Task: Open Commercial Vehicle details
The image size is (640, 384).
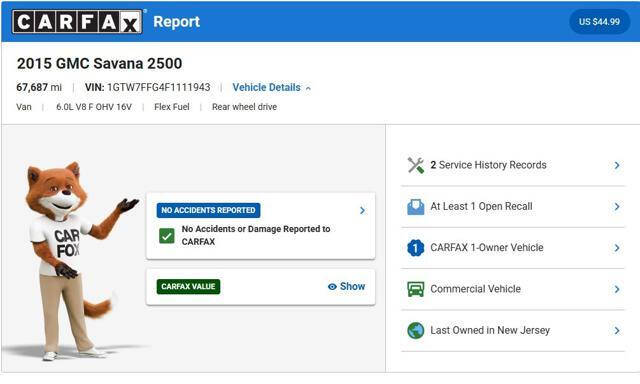Action: click(513, 289)
